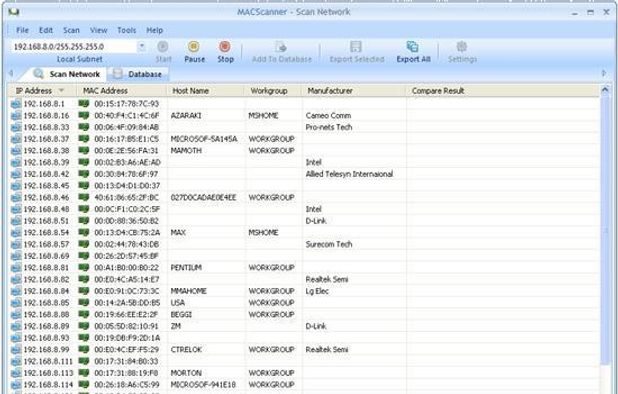Click the network card icon beside 00:A1:B0:00:B0:22
The height and width of the screenshot is (394, 618).
pyautogui.click(x=84, y=268)
